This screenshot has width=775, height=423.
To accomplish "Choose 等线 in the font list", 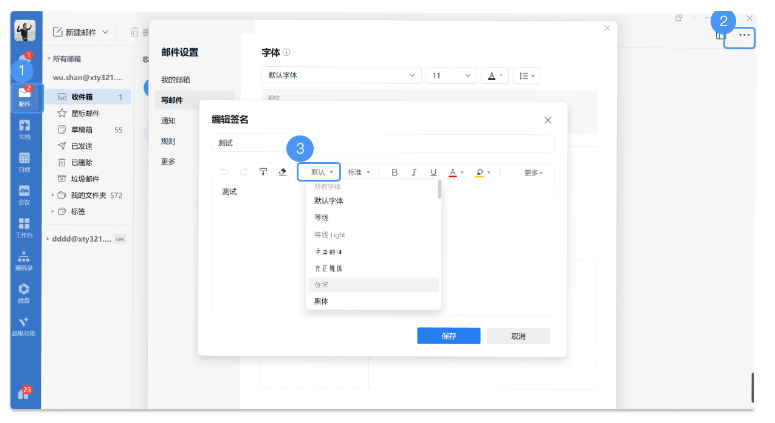I will tap(321, 217).
